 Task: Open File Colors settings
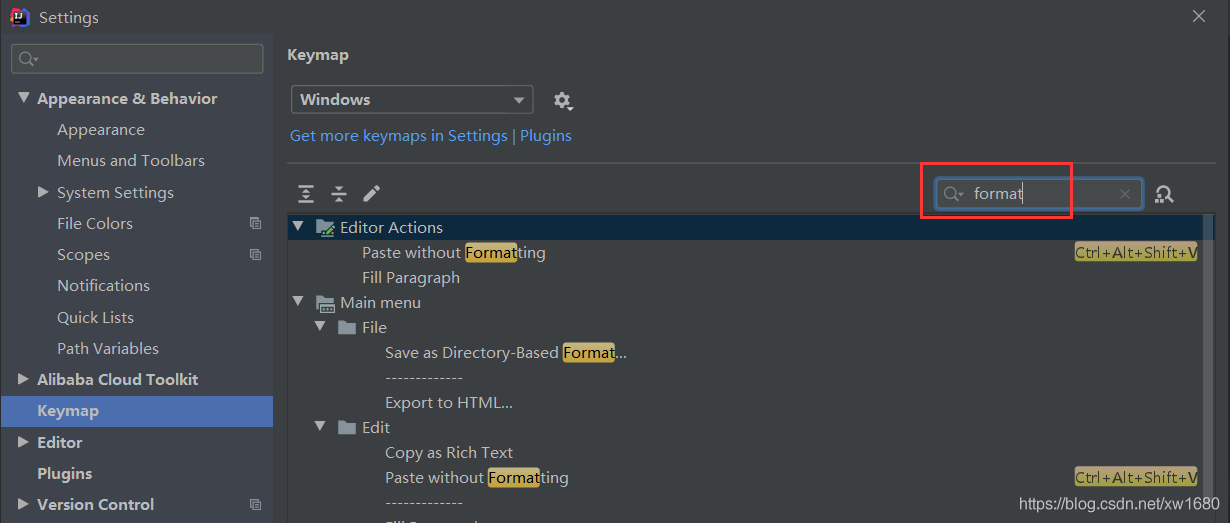[x=95, y=223]
